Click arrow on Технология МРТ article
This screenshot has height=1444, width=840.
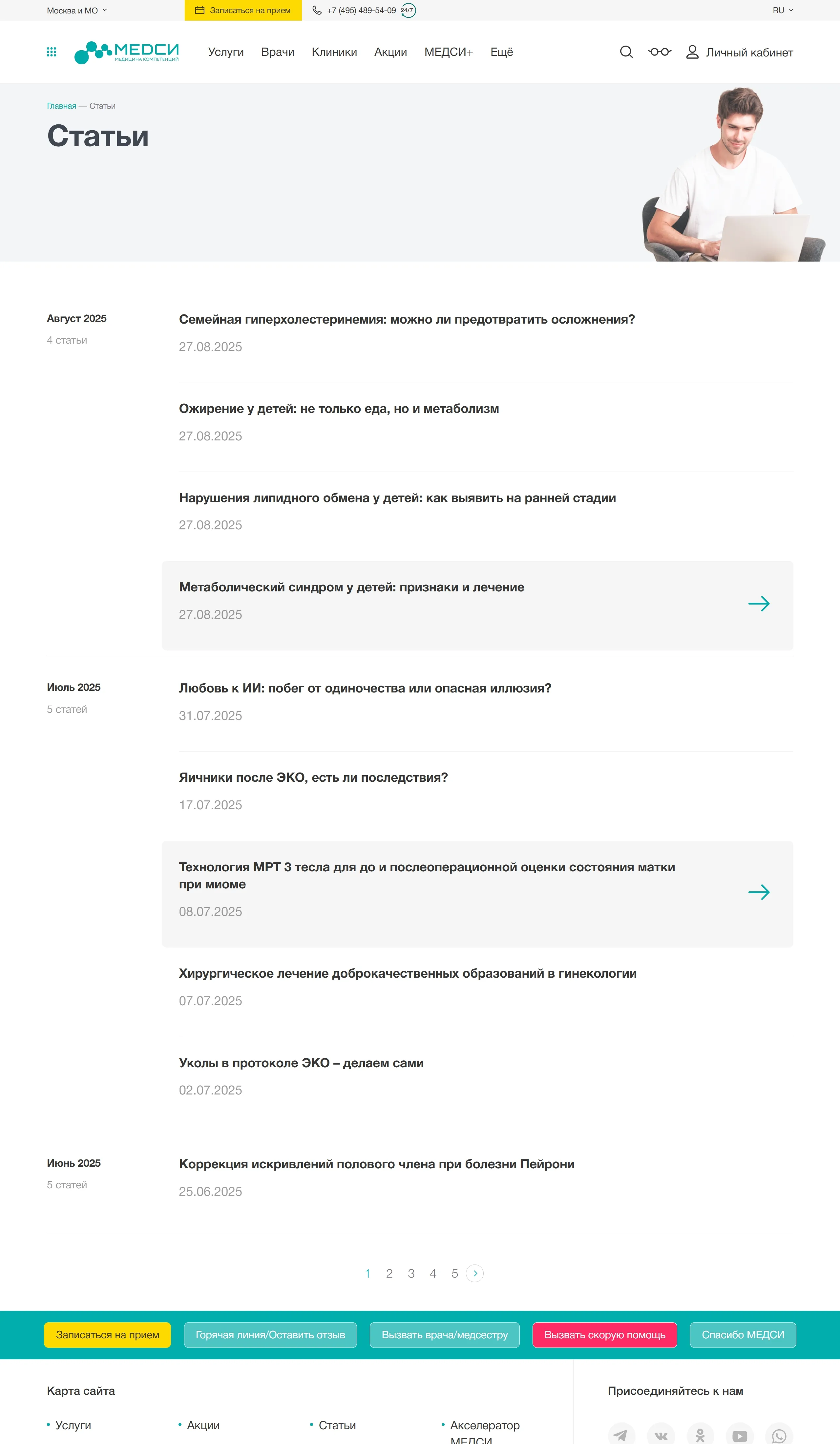(x=759, y=892)
